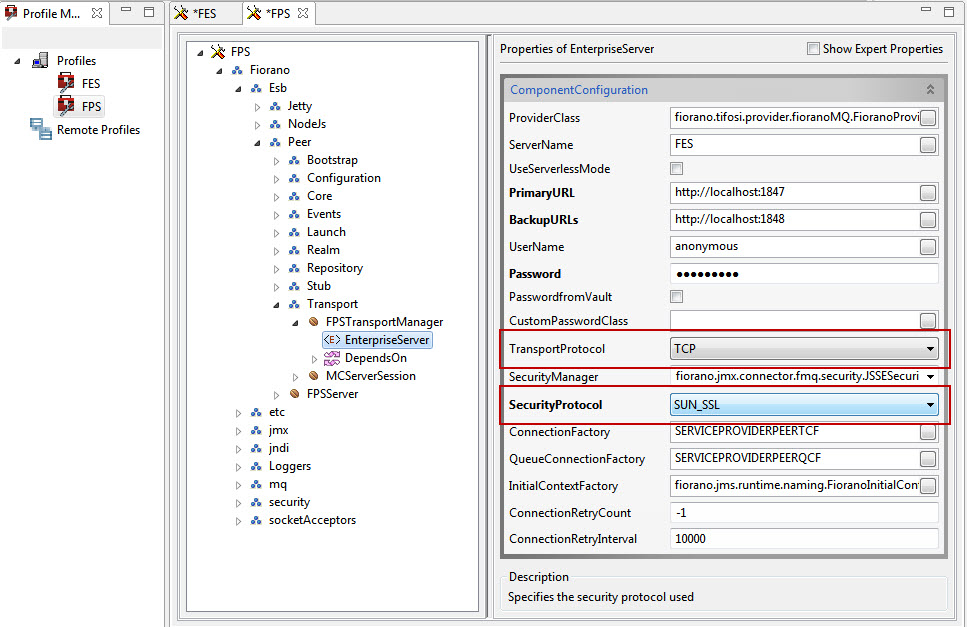
Task: Select the Launch tree item
Action: [326, 232]
